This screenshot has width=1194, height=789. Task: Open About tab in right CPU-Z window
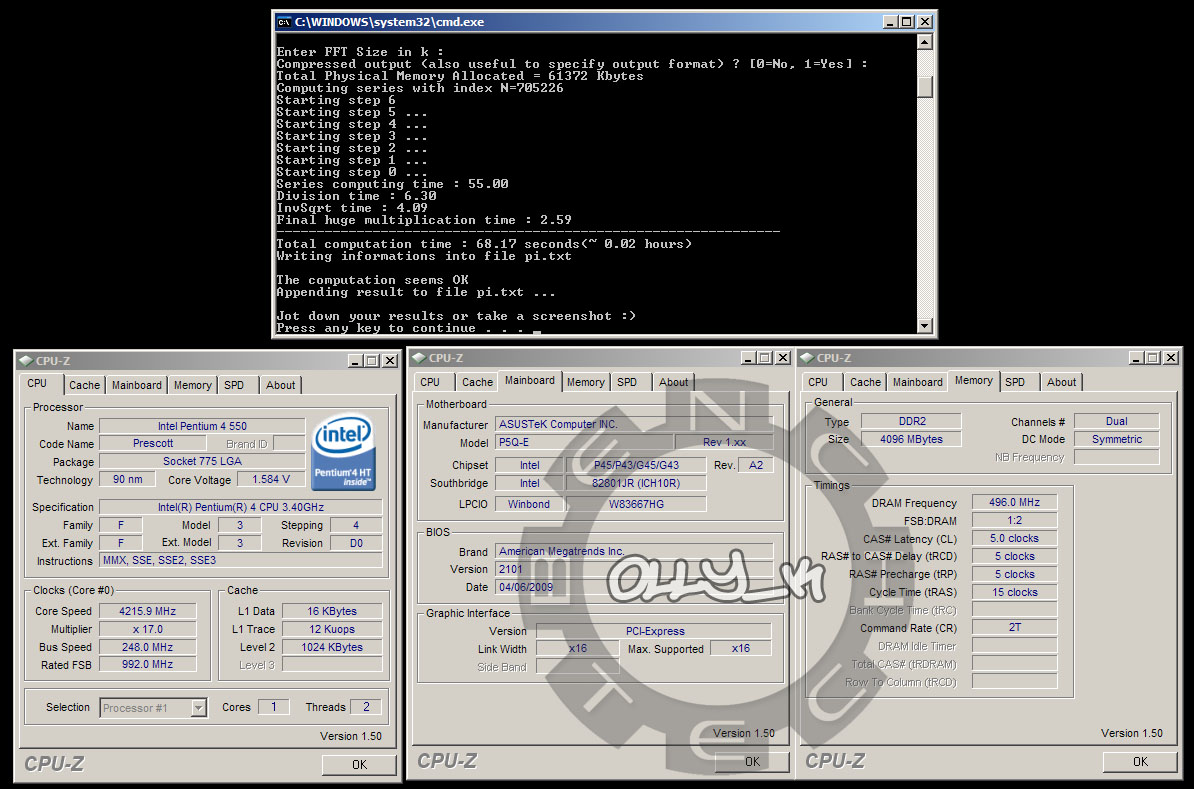click(x=1062, y=382)
